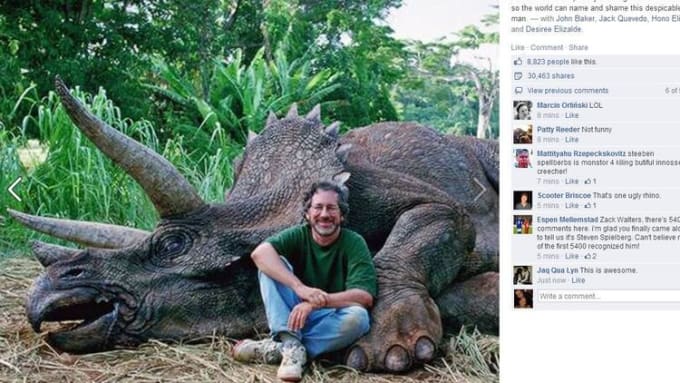Click Espen Mellemstad's profile avatar
This screenshot has height=383, width=680.
pyautogui.click(x=523, y=225)
